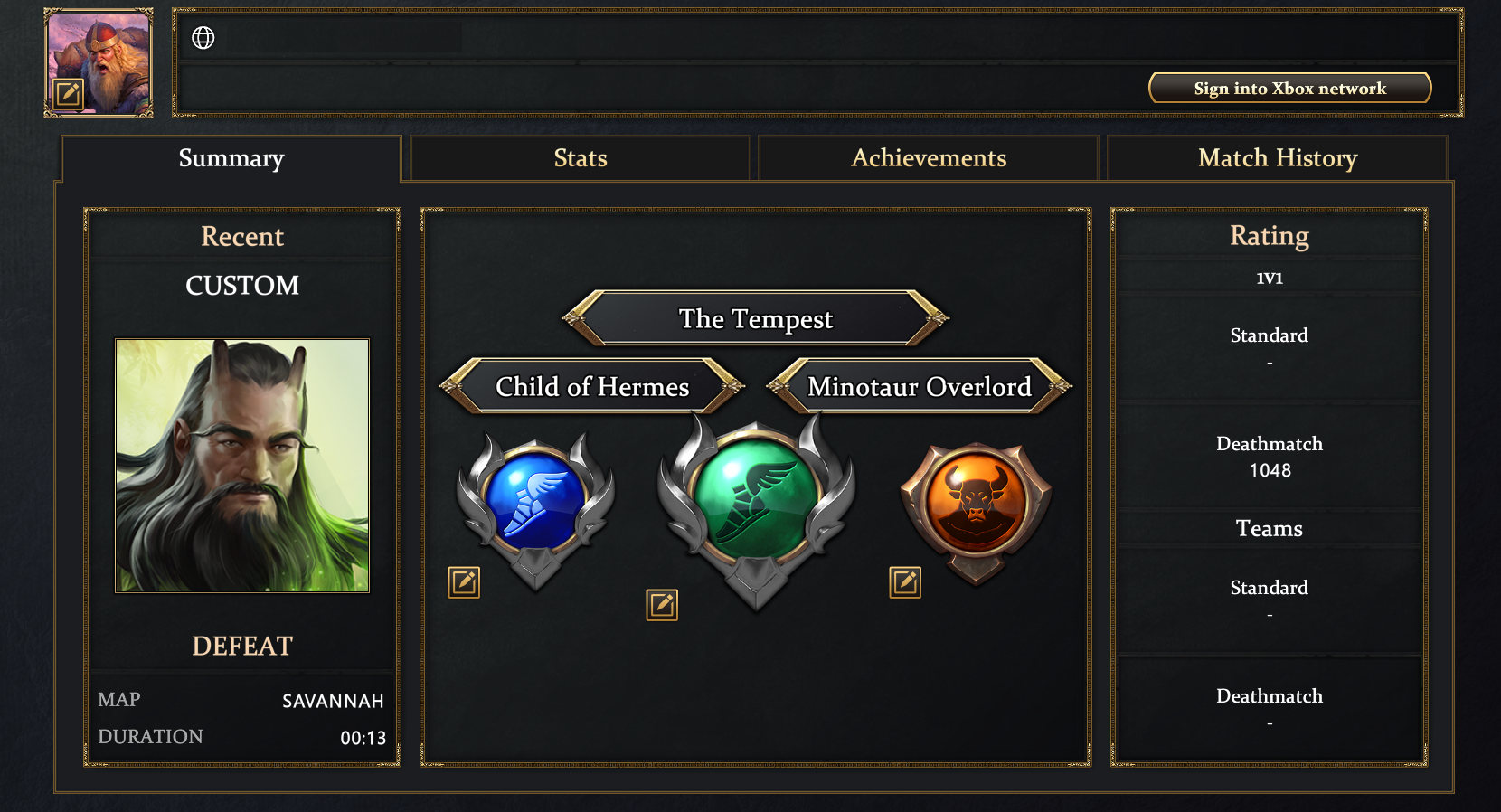Open the Summary tab
Viewport: 1501px width, 812px height.
click(231, 158)
